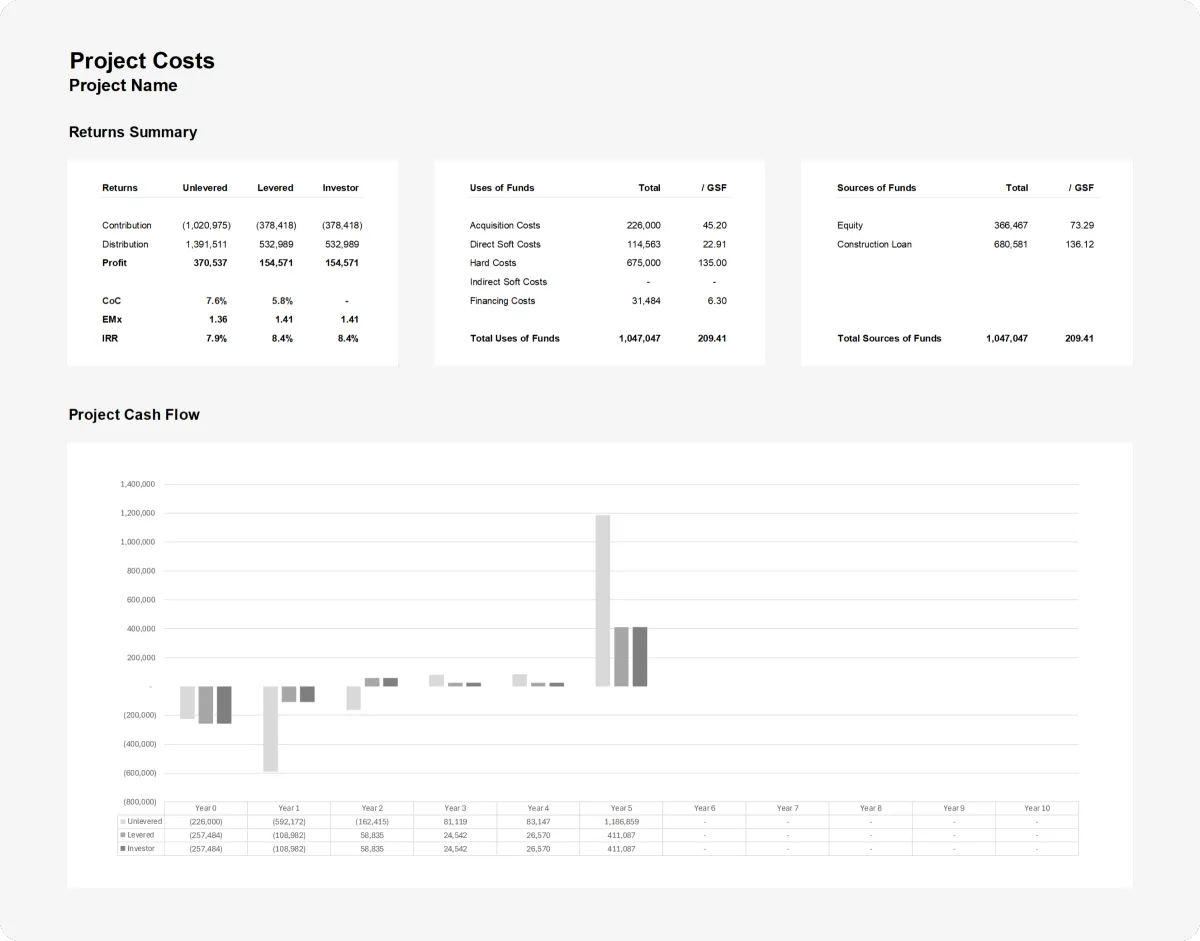Viewport: 1200px width, 941px height.
Task: Select the Investor row Year 5 value 411,087
Action: click(621, 848)
